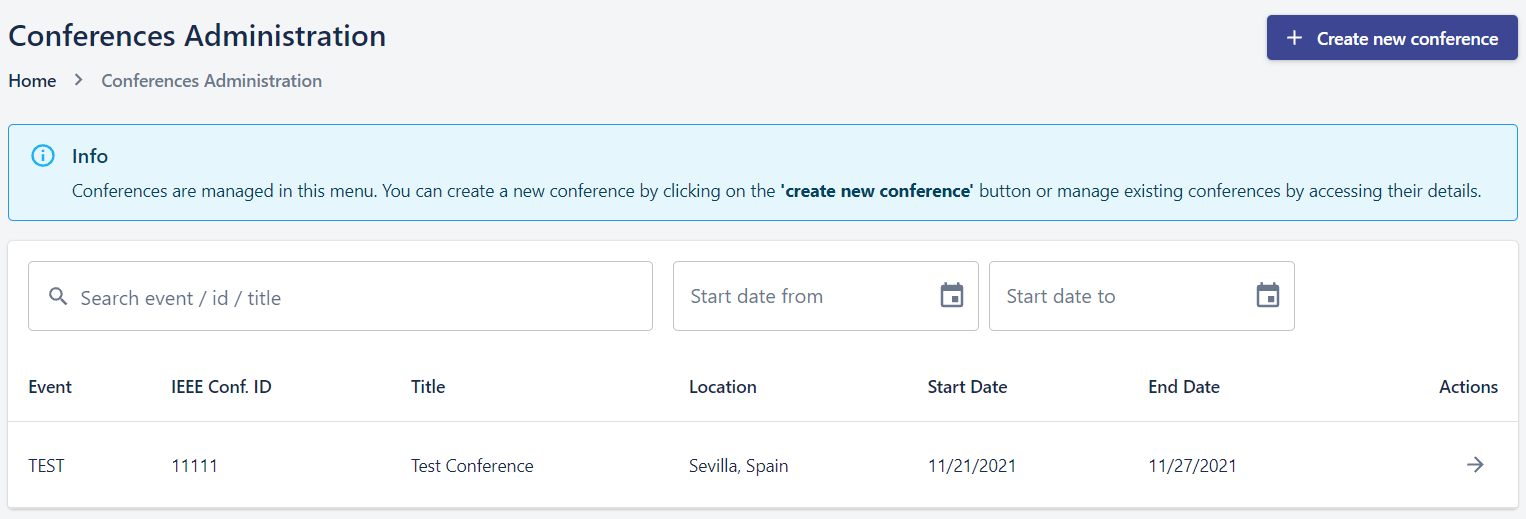Click the Start date to input field
This screenshot has height=519, width=1526.
click(x=1142, y=296)
